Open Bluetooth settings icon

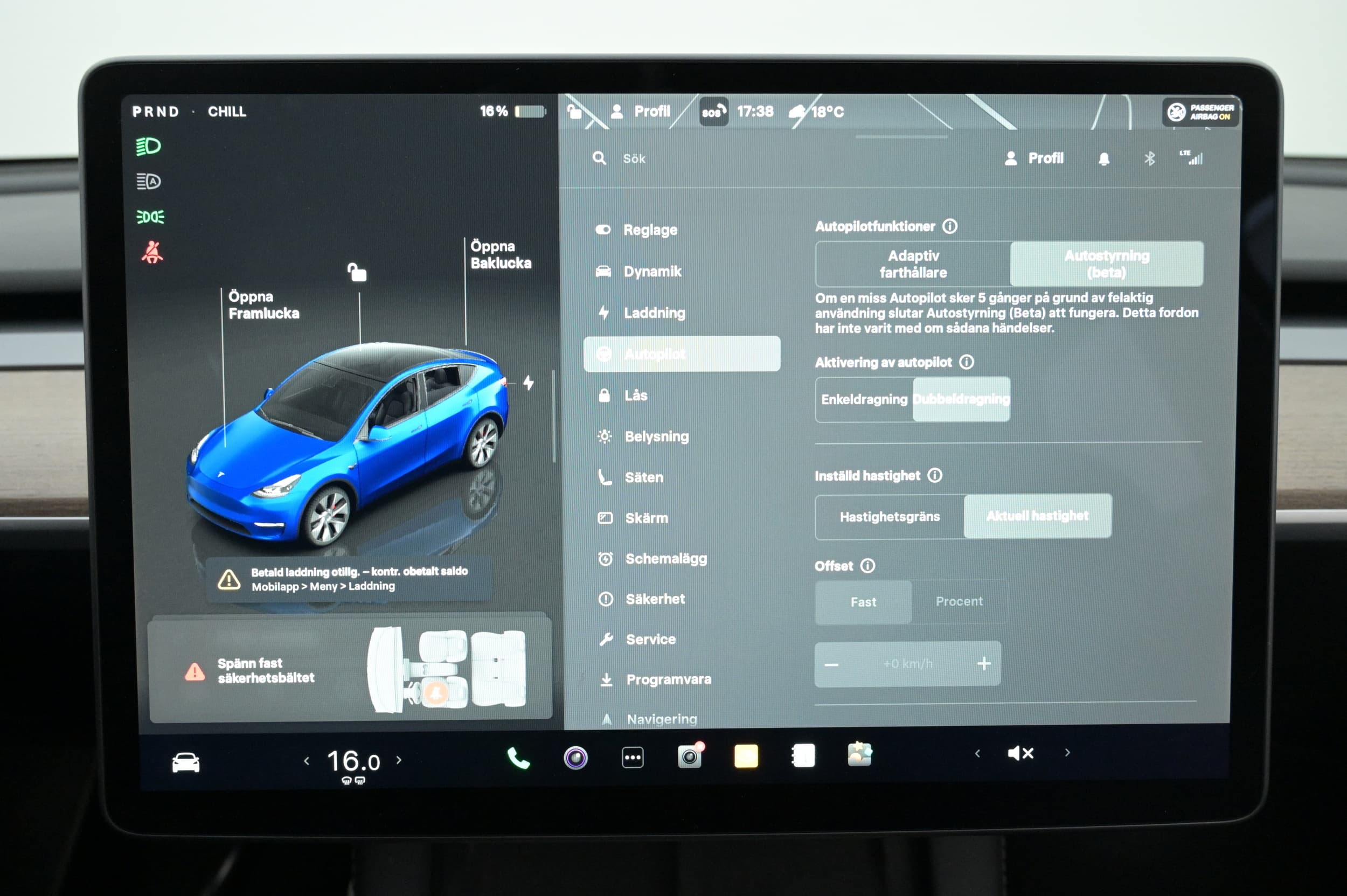click(1149, 159)
